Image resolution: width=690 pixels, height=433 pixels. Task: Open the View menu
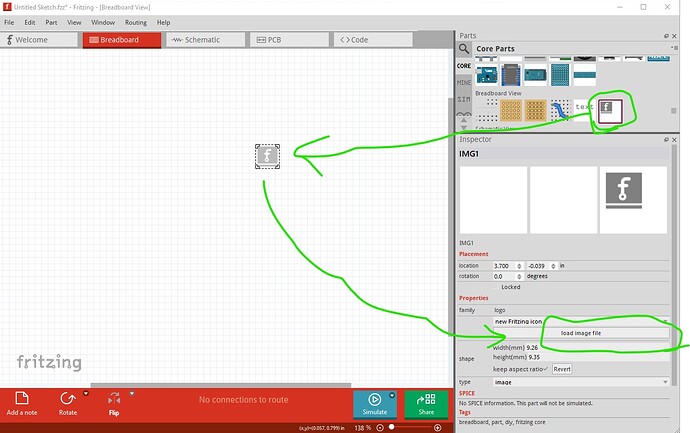pos(74,22)
